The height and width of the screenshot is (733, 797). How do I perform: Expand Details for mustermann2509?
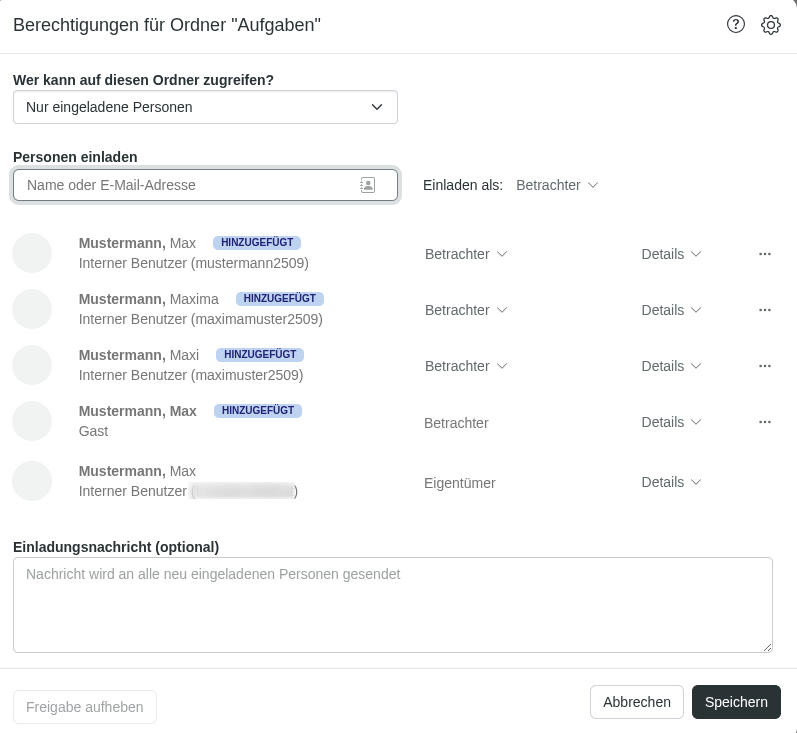coord(671,254)
